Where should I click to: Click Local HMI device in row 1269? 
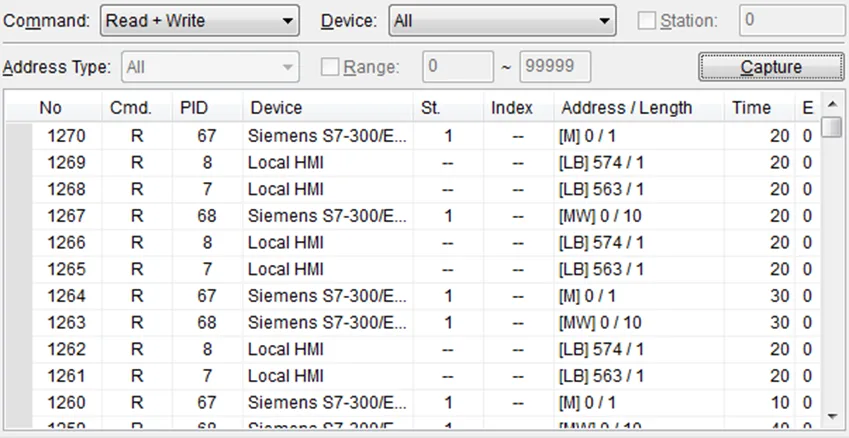click(285, 162)
